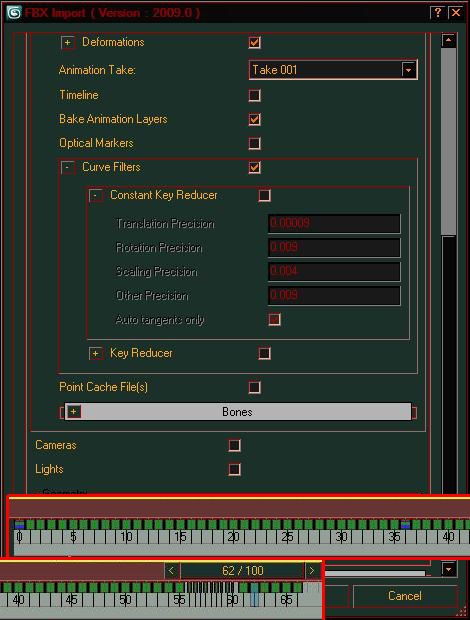Collapse the Constant Key Reducer group

point(96,195)
